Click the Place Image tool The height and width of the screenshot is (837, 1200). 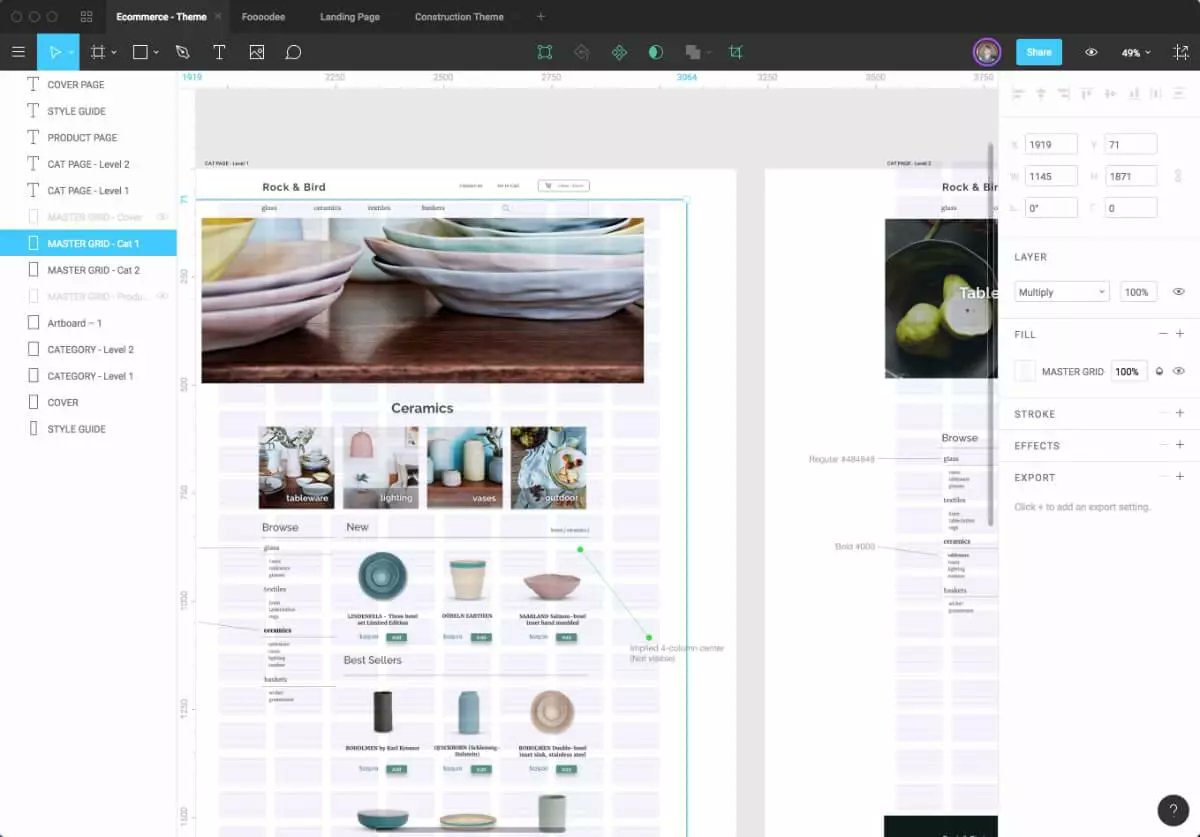point(257,52)
